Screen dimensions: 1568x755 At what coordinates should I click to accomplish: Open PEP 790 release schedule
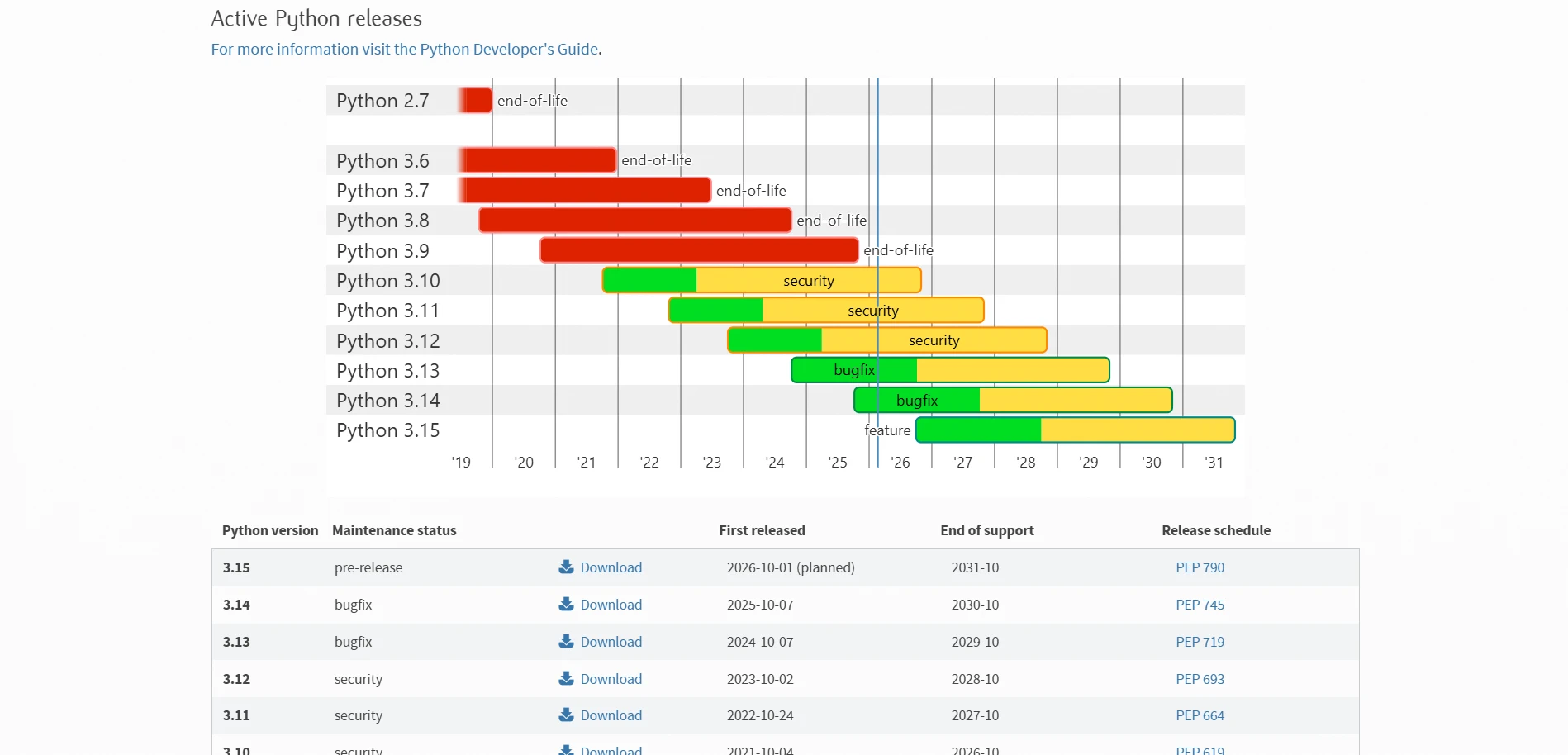tap(1200, 567)
